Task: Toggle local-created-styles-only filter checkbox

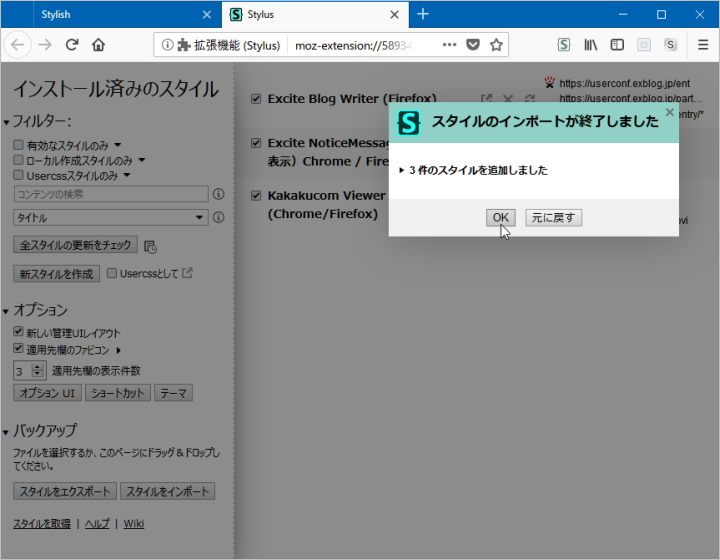Action: 18,160
